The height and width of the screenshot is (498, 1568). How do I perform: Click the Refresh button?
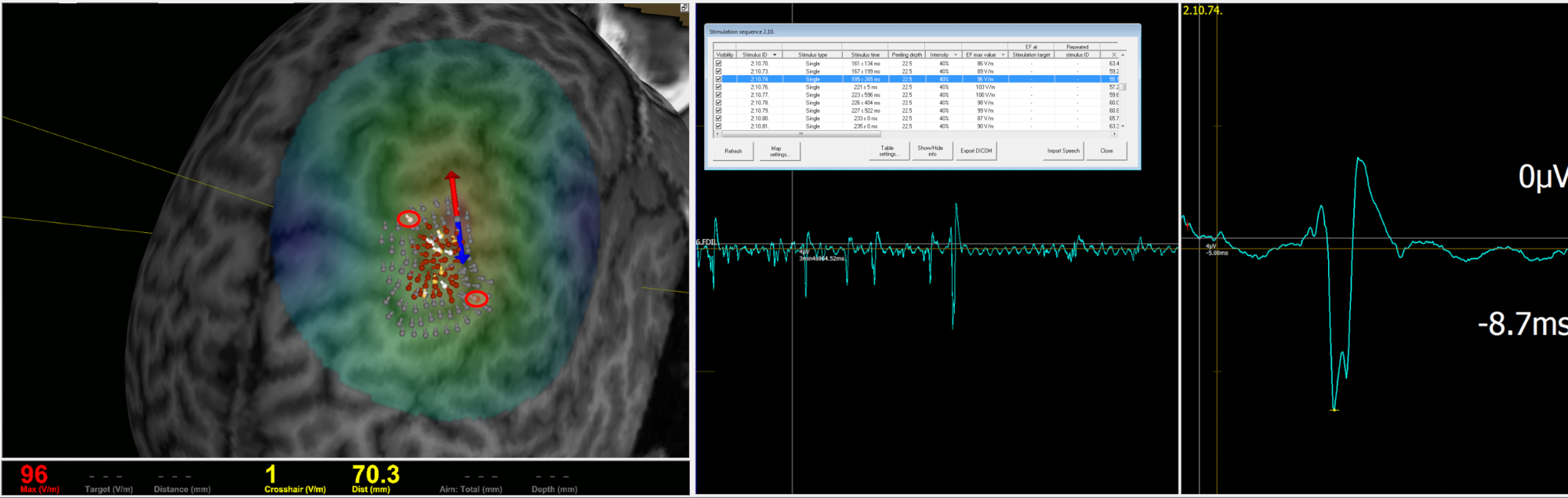[x=733, y=151]
